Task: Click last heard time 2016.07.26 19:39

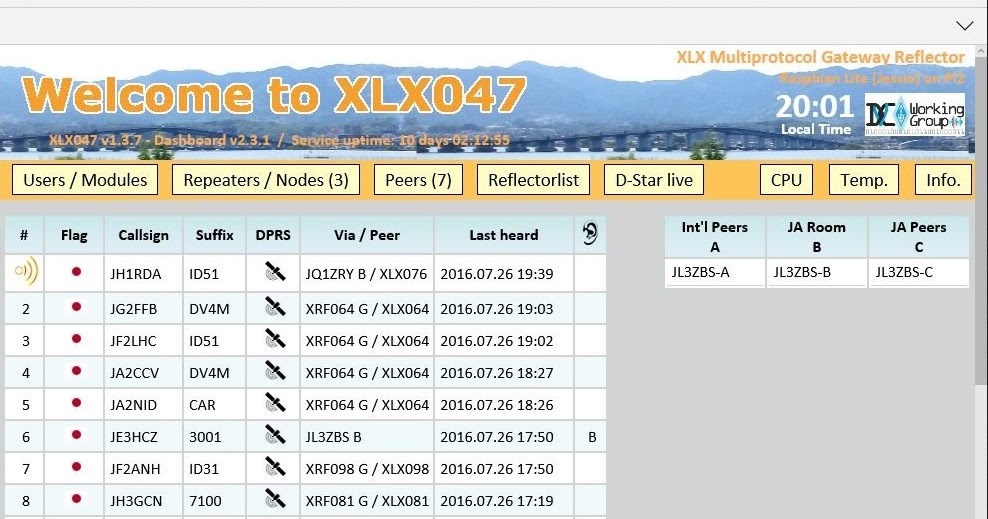Action: pyautogui.click(x=497, y=274)
